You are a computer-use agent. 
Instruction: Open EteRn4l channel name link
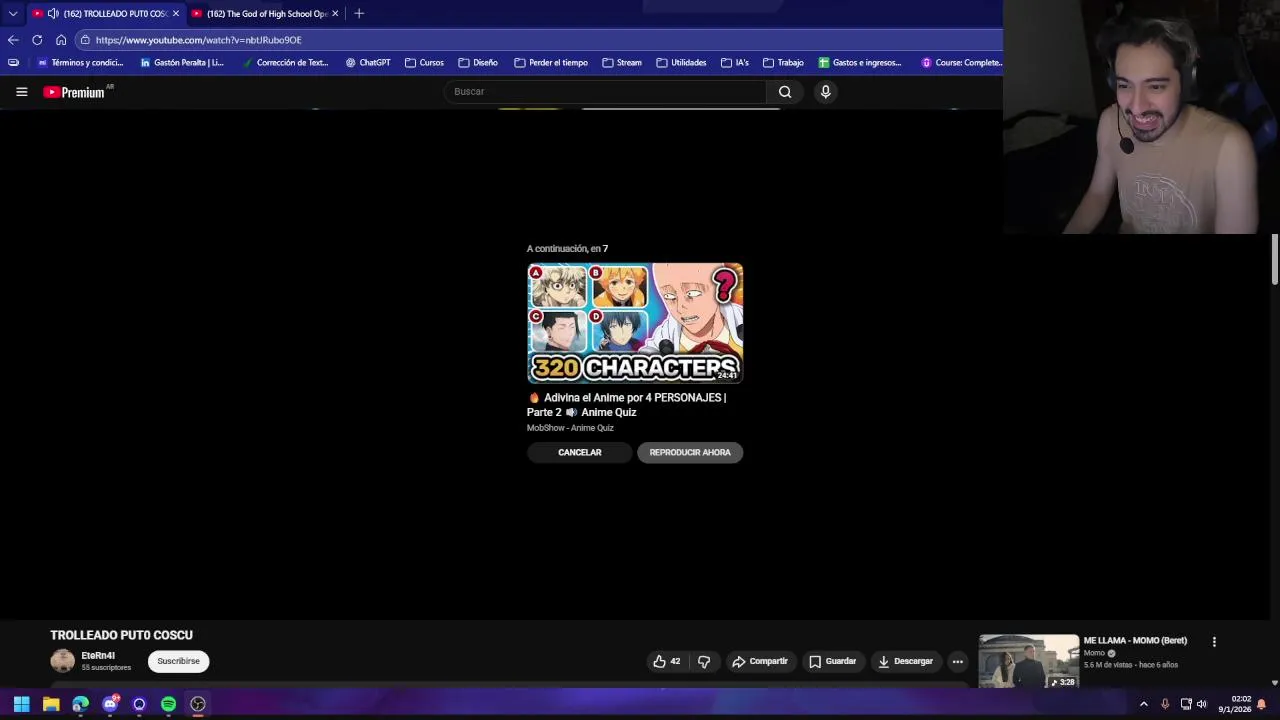tap(98, 656)
